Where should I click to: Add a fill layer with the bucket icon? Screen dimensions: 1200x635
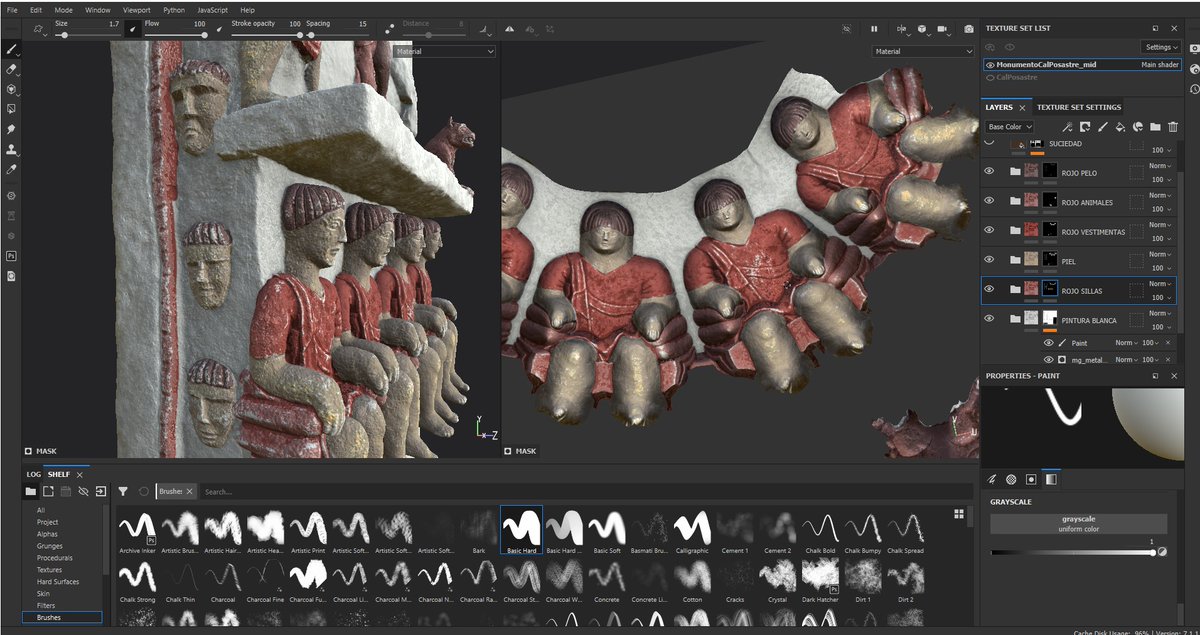[x=1120, y=127]
